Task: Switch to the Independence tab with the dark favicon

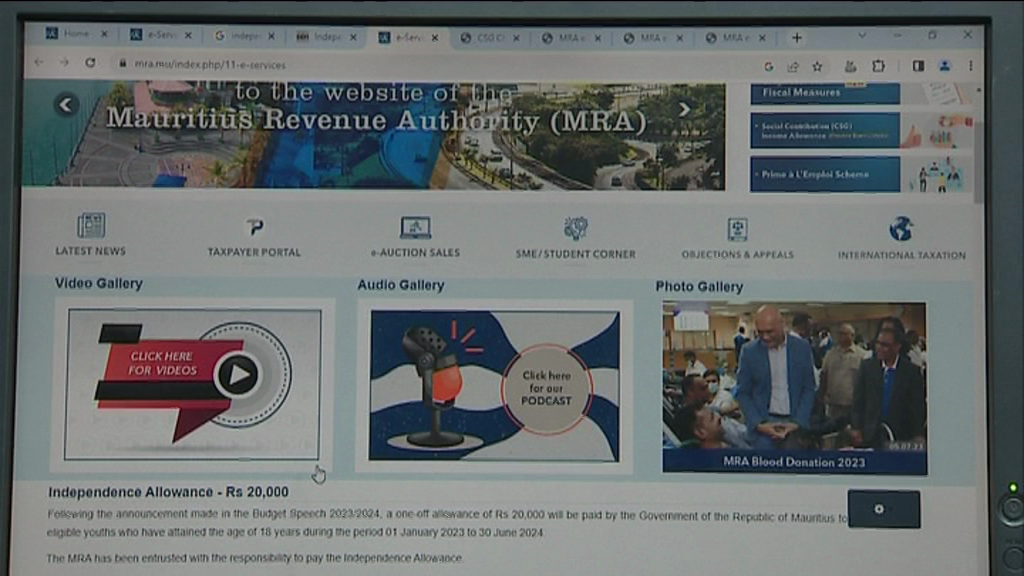Action: (325, 37)
